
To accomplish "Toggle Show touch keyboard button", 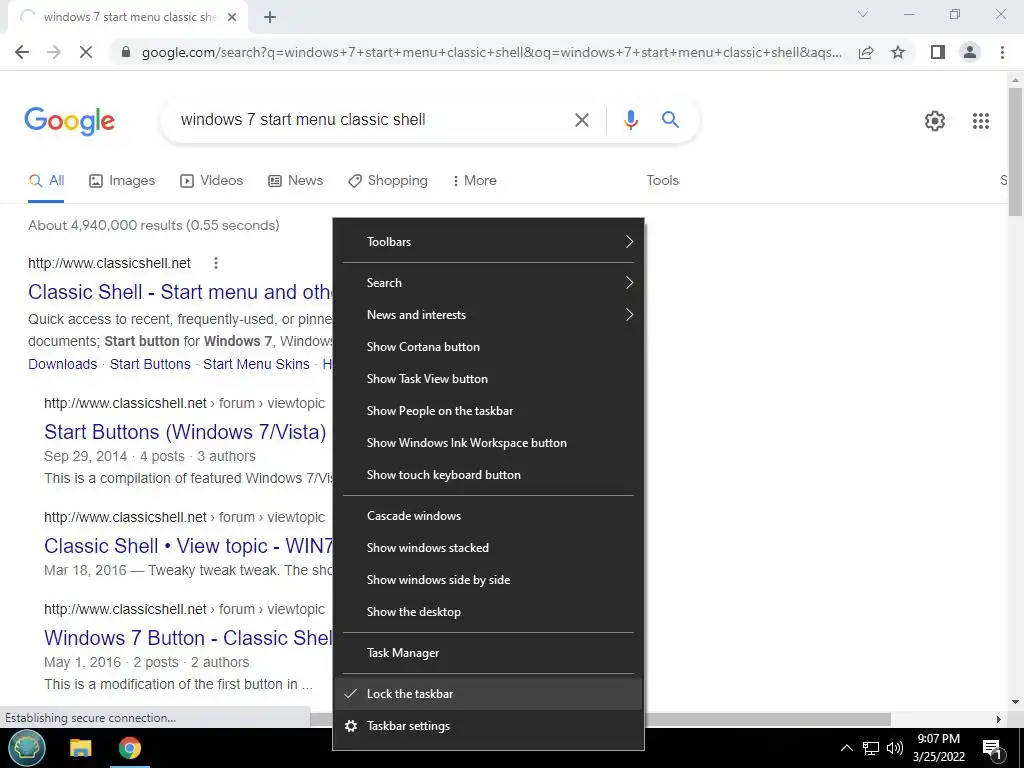I will click(488, 475).
